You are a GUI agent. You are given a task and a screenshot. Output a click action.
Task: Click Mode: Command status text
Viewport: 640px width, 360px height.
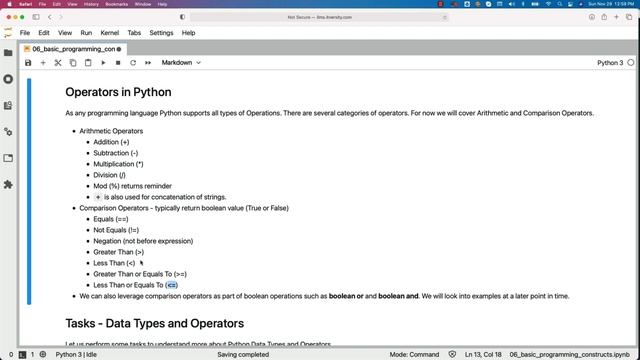pos(414,354)
